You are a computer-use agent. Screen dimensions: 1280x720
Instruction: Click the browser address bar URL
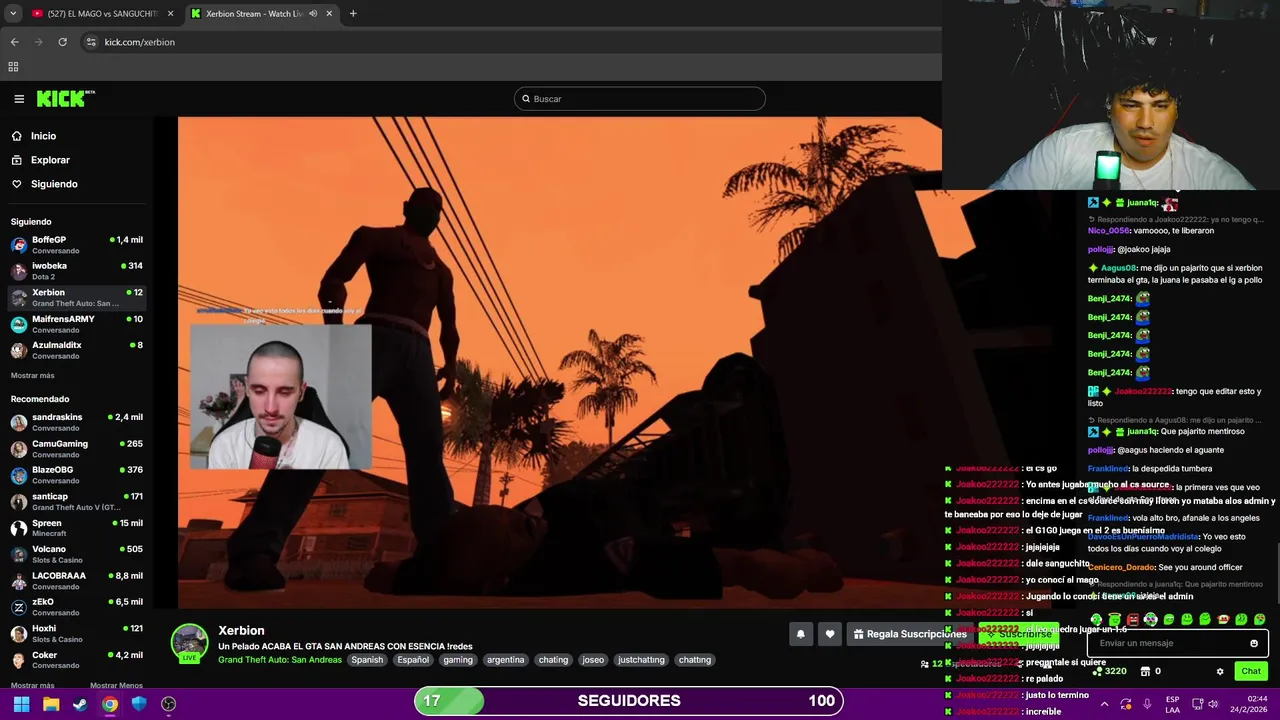point(140,42)
